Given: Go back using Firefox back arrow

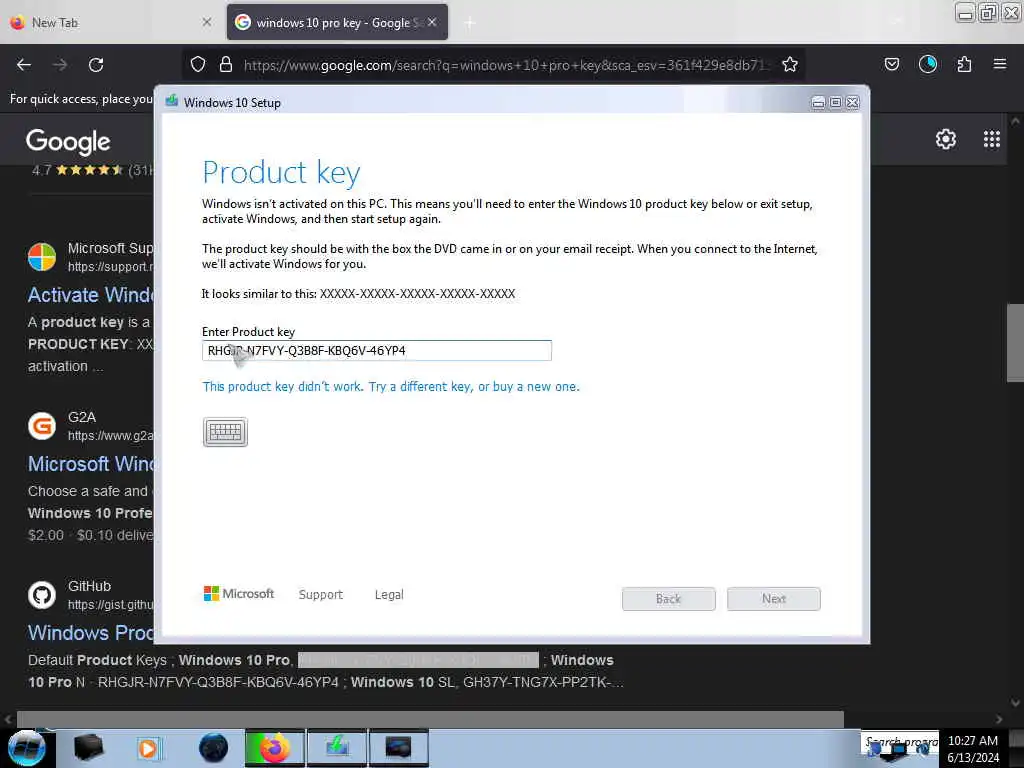Looking at the screenshot, I should [24, 65].
